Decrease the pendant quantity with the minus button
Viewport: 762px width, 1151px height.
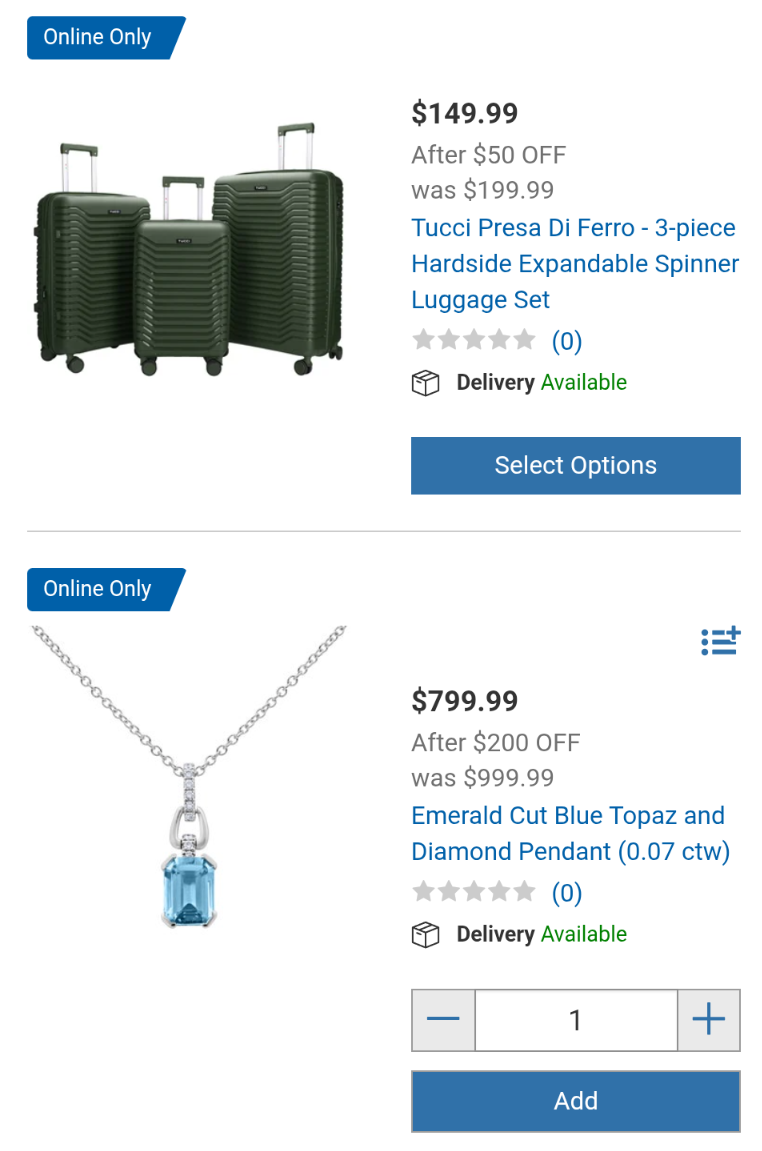click(x=443, y=1020)
